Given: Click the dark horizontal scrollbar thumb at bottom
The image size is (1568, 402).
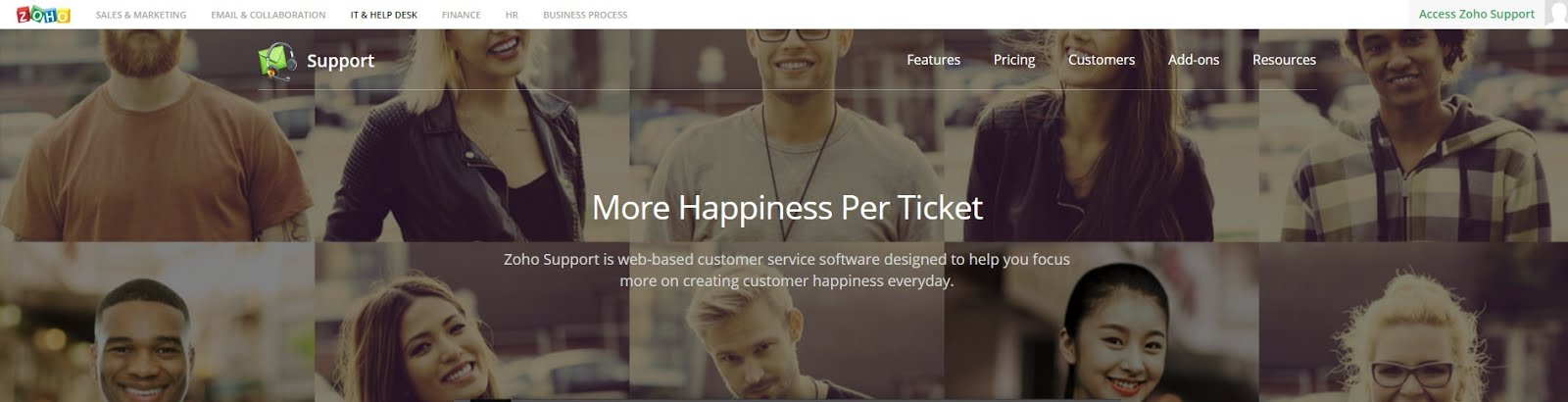Looking at the screenshot, I should pos(490,399).
